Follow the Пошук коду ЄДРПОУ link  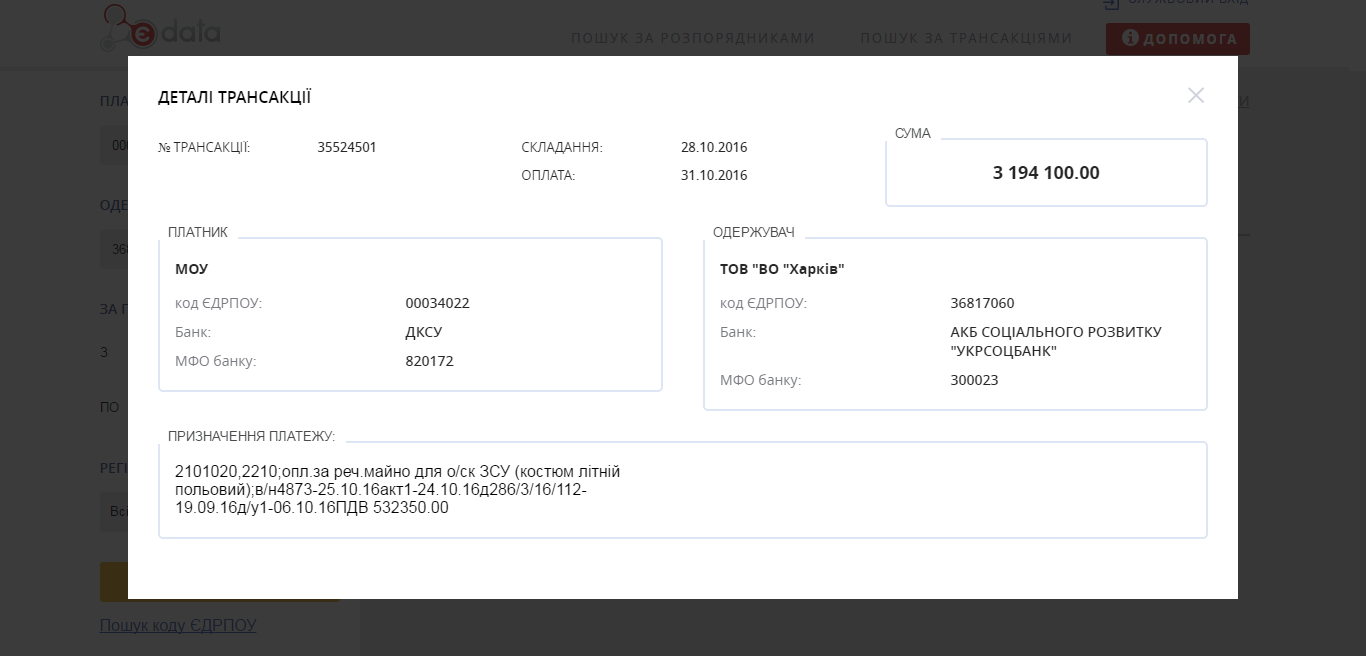(x=178, y=625)
